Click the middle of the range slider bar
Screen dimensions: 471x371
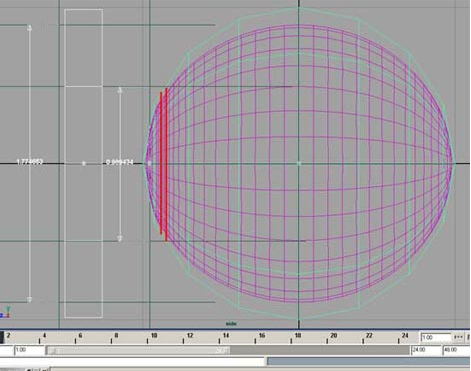click(x=138, y=350)
